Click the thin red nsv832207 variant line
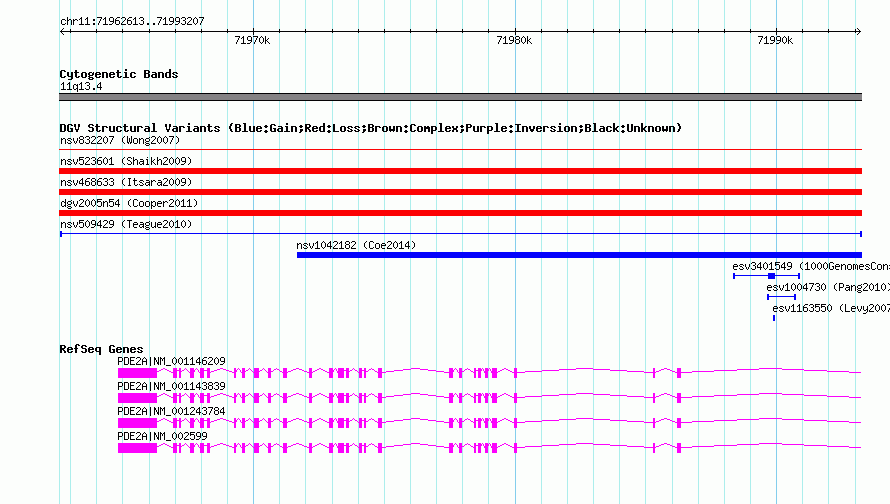Image resolution: width=890 pixels, height=504 pixels. (x=460, y=150)
